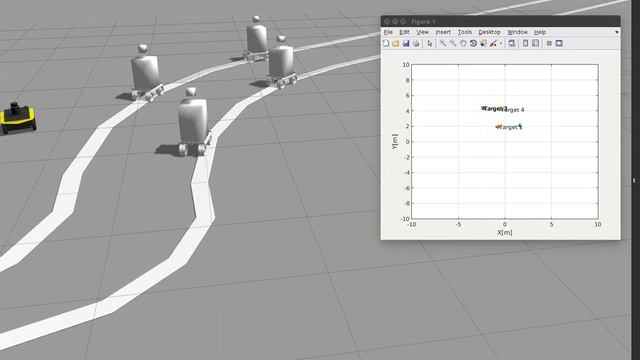Open the Window menu
Screen dimensions: 640x360
(x=518, y=32)
